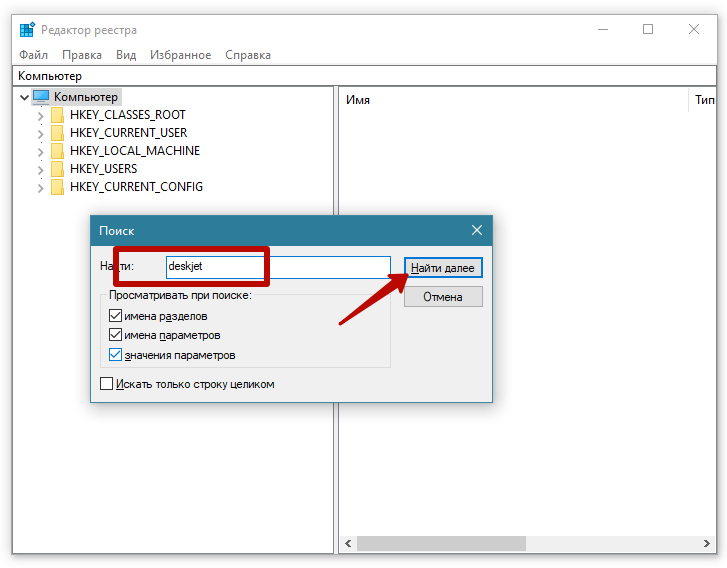Click the HKEY_LOCAL_MACHINE folder icon

click(57, 151)
